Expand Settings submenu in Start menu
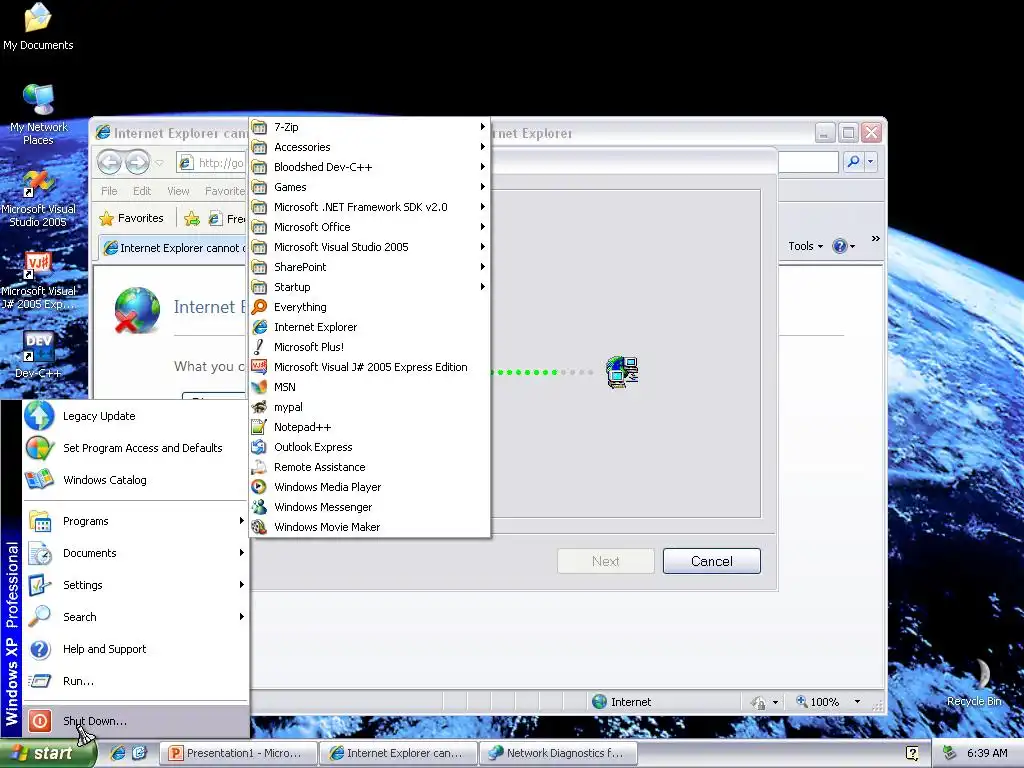The image size is (1024, 768). coord(135,585)
